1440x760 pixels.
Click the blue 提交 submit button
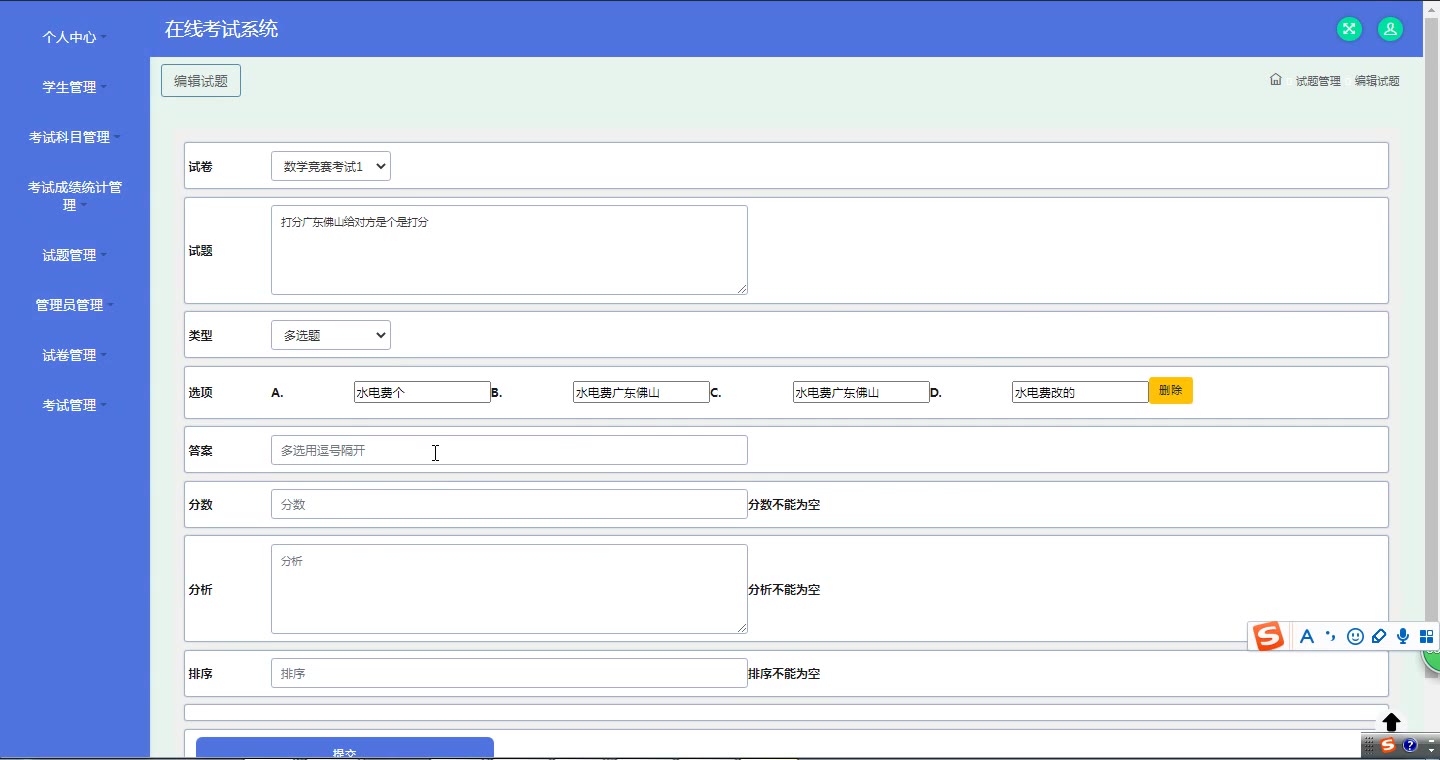coord(345,749)
